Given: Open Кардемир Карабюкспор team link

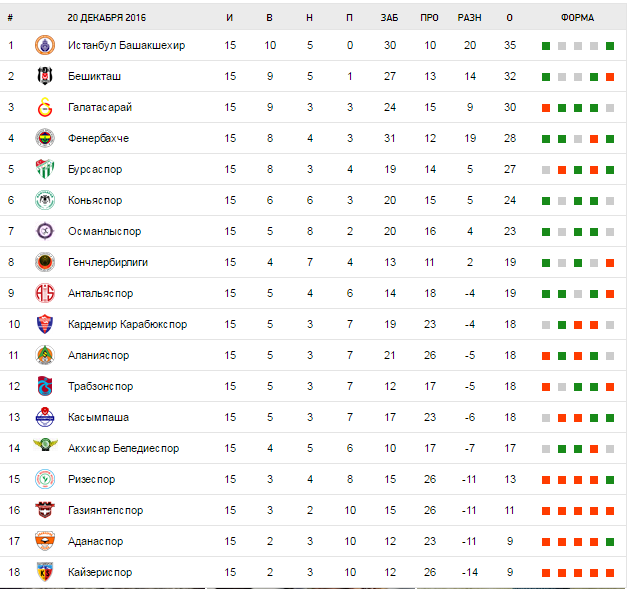Looking at the screenshot, I should point(127,324).
